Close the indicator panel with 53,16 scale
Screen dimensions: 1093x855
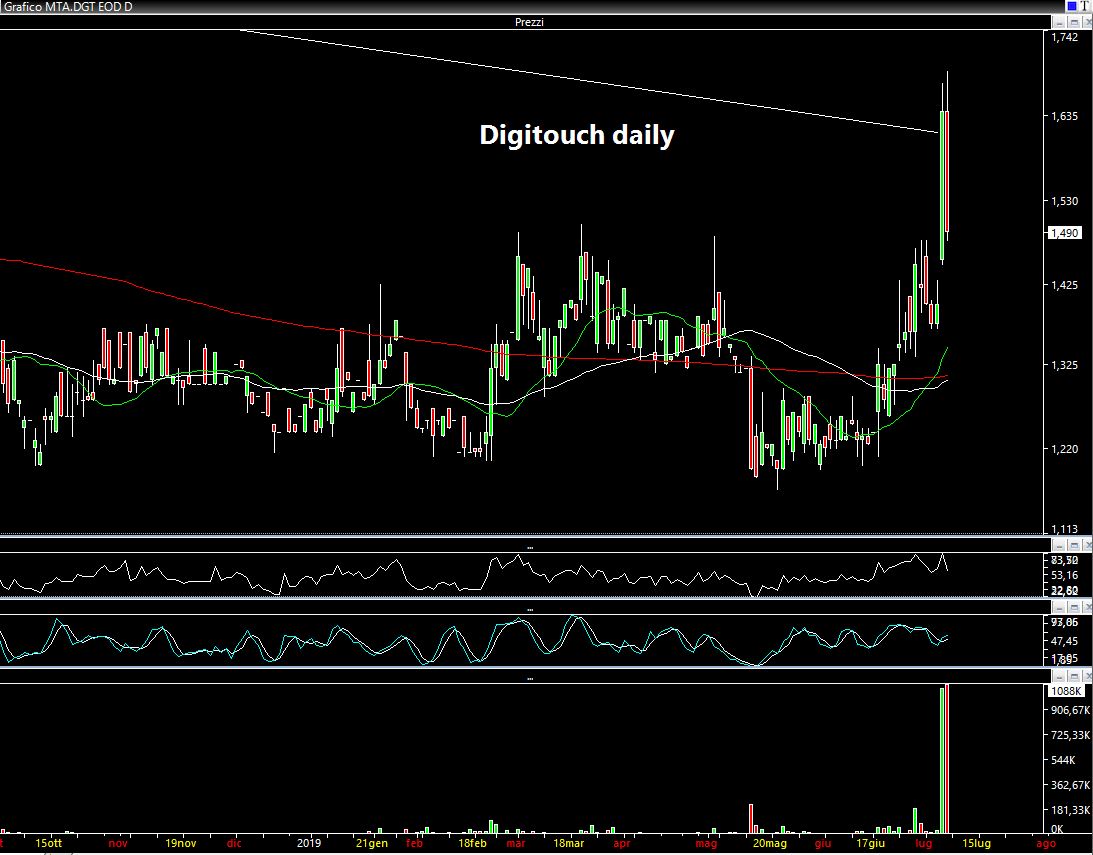click(1086, 545)
